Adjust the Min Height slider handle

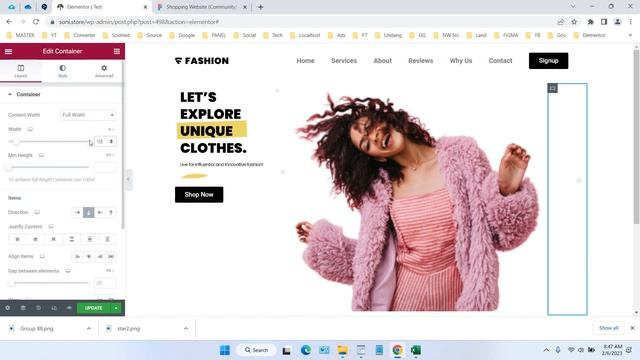[x=9, y=167]
